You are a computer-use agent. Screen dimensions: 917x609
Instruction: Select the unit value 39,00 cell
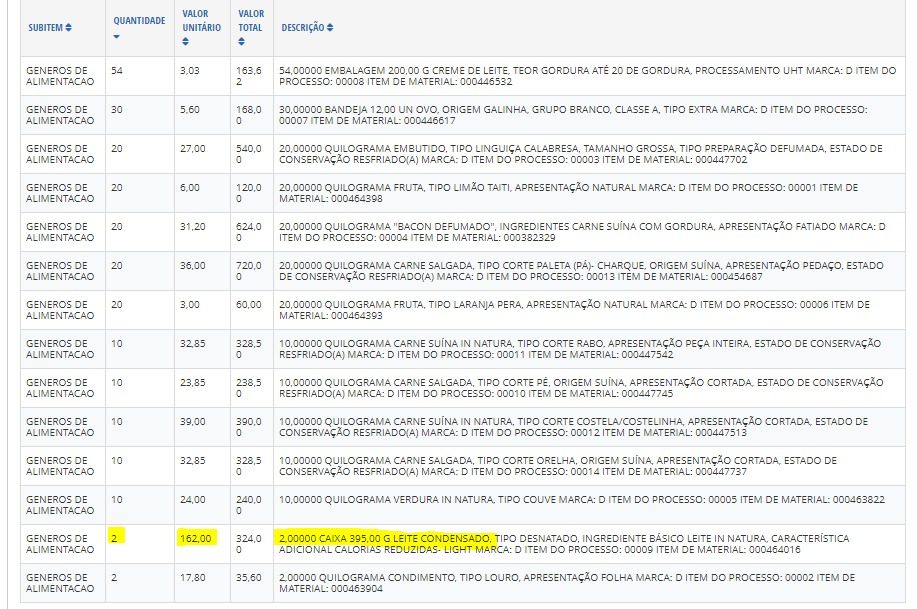click(x=193, y=421)
